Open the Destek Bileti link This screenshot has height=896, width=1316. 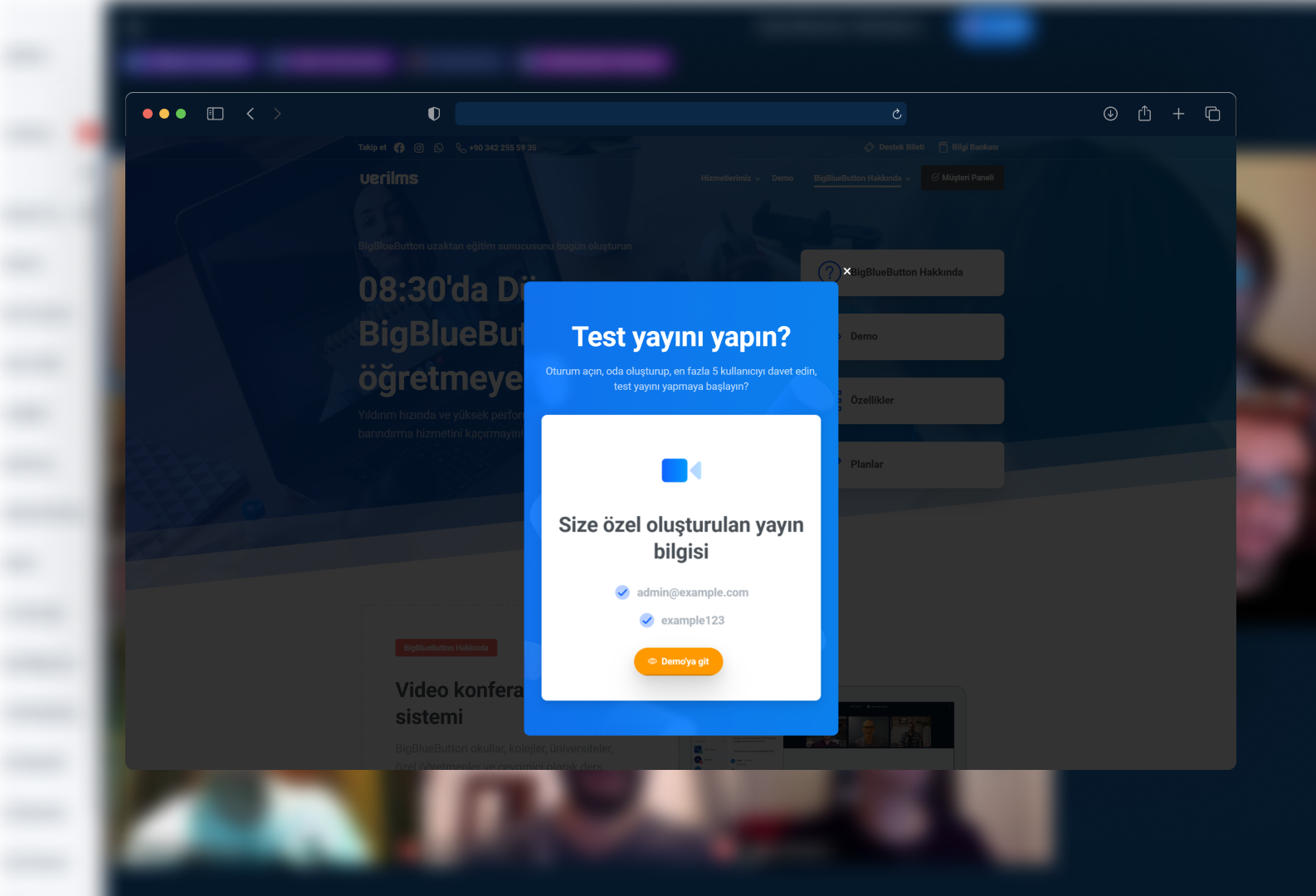[x=894, y=147]
